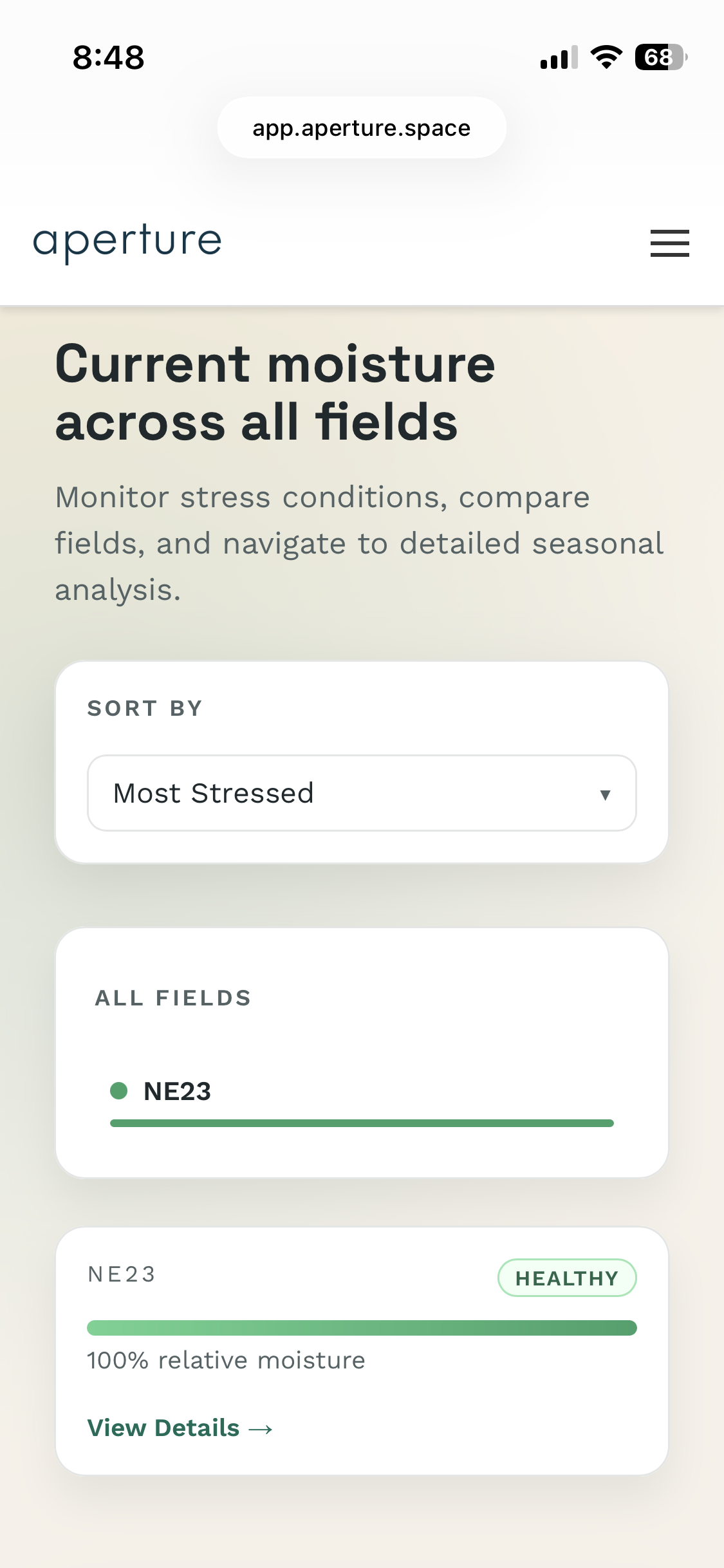This screenshot has height=1568, width=724.
Task: Click the aperture logo
Action: point(127,241)
